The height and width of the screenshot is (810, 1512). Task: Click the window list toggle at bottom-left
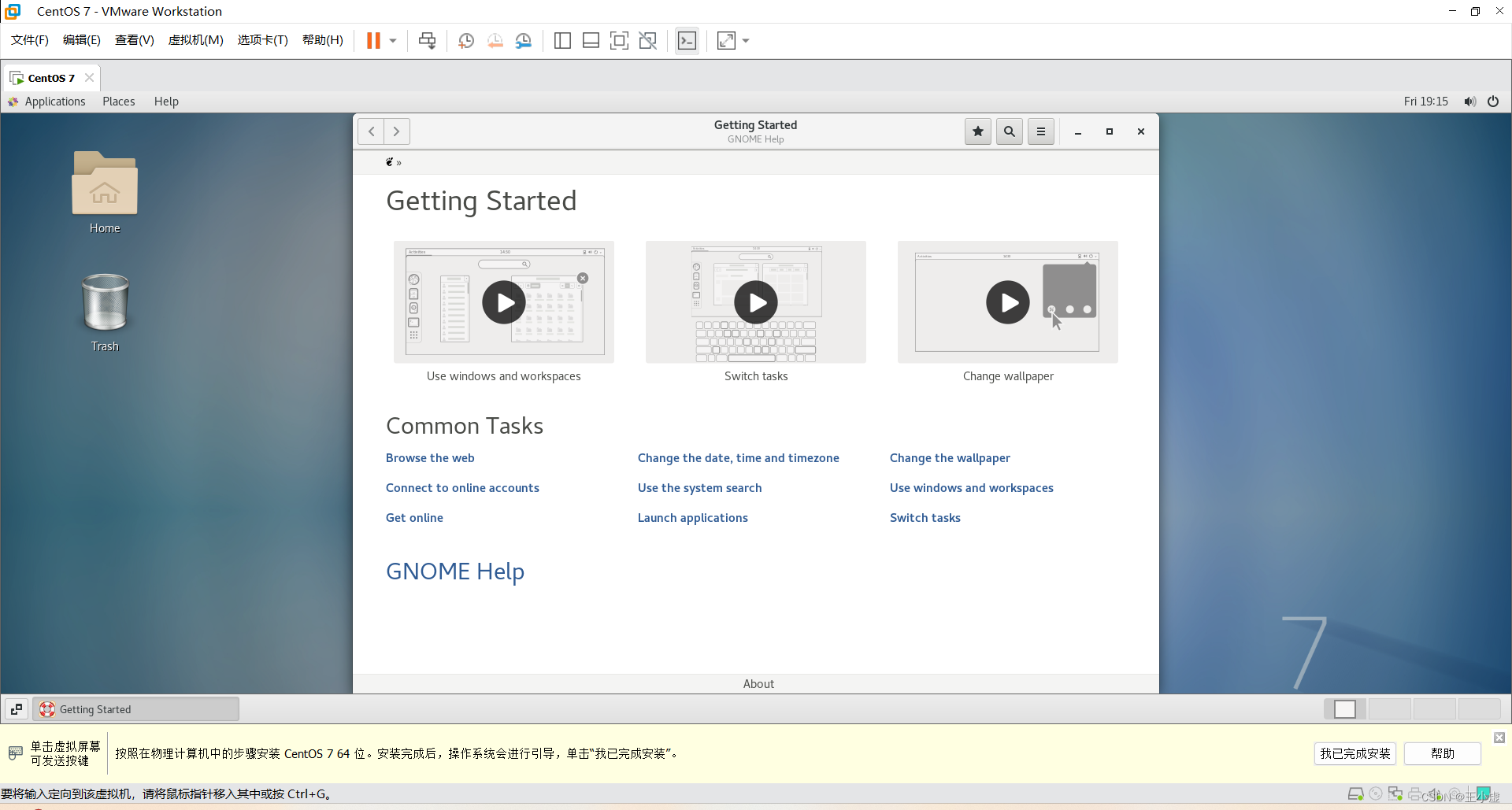17,709
